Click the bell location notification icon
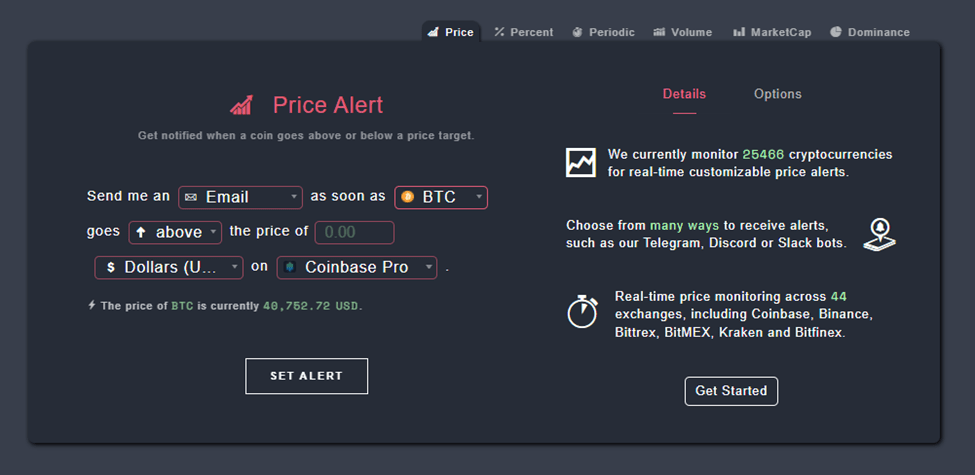Image resolution: width=975 pixels, height=475 pixels. (x=879, y=234)
